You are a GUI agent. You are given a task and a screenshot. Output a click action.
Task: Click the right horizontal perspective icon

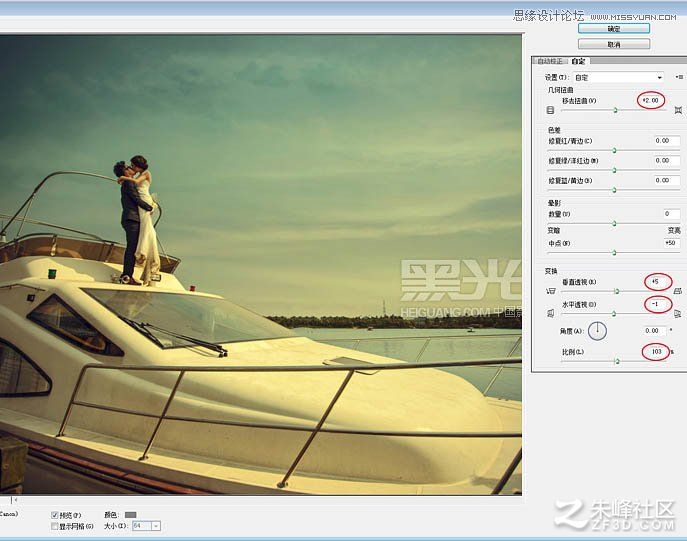677,313
